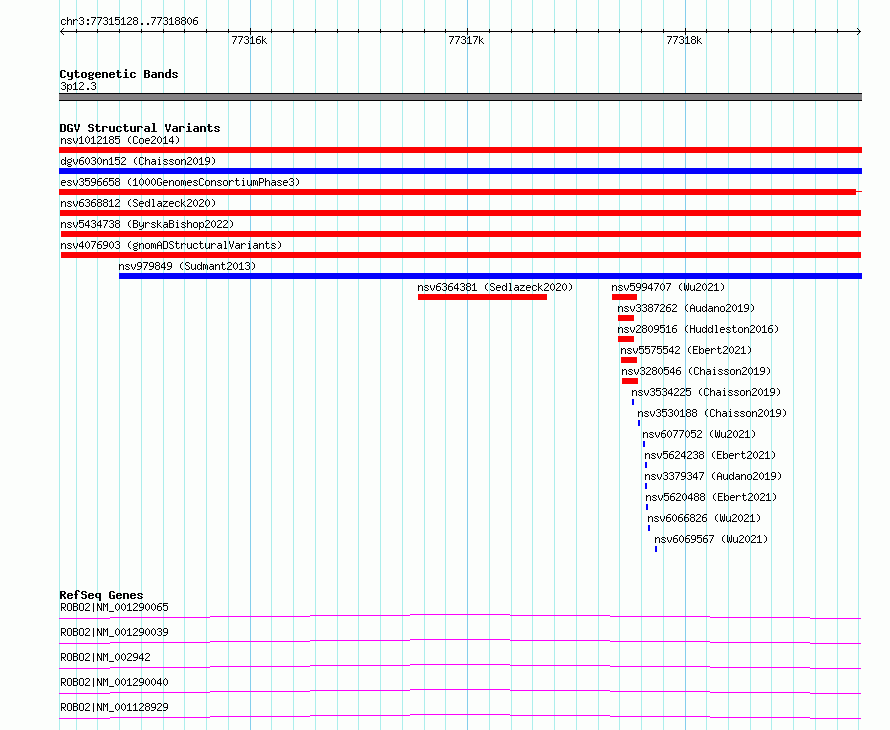
Task: Click nsv979849 (Sudmant2013) label
Action: [187, 266]
